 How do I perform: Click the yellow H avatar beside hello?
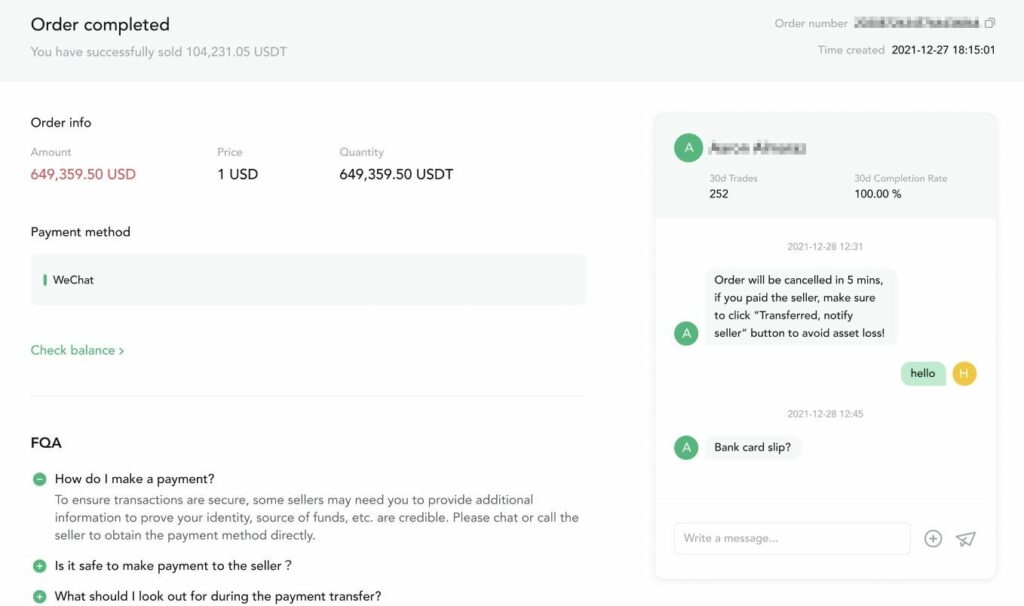tap(964, 374)
